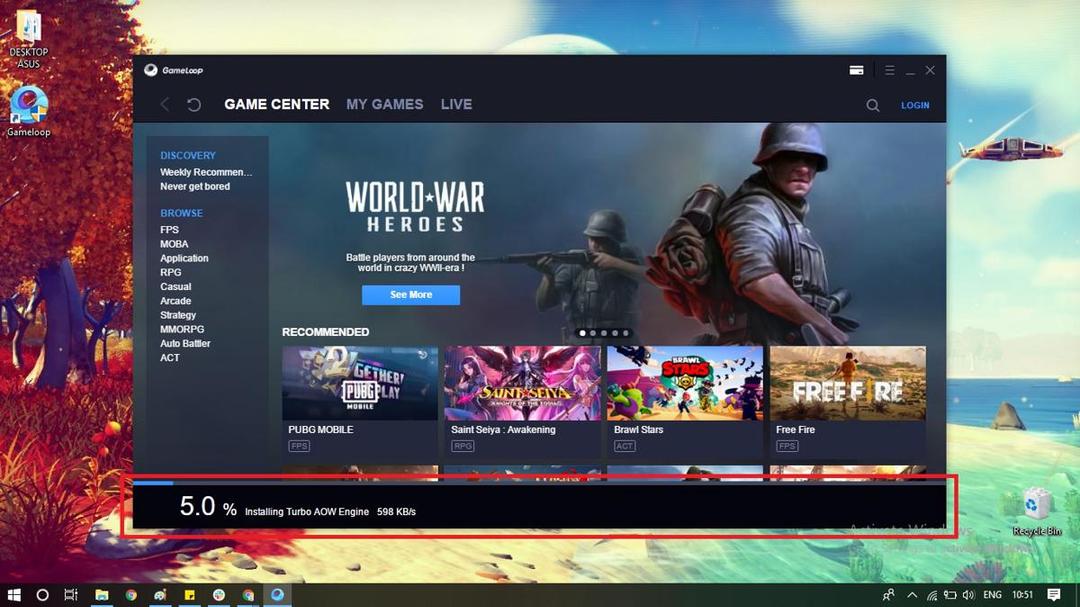Click the refresh icon in Gameloop

(194, 105)
